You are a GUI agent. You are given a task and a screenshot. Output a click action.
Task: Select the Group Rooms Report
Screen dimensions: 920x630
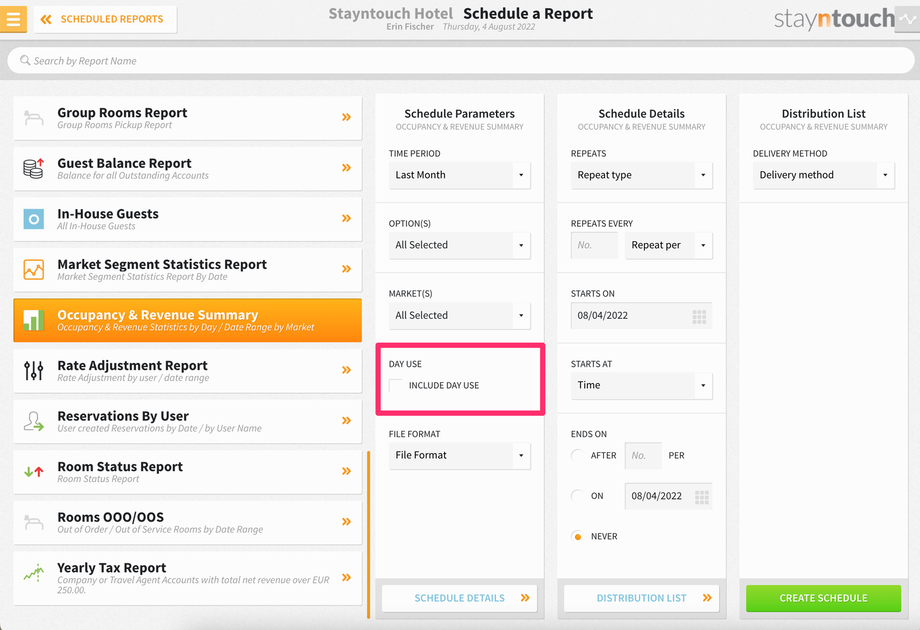click(187, 118)
